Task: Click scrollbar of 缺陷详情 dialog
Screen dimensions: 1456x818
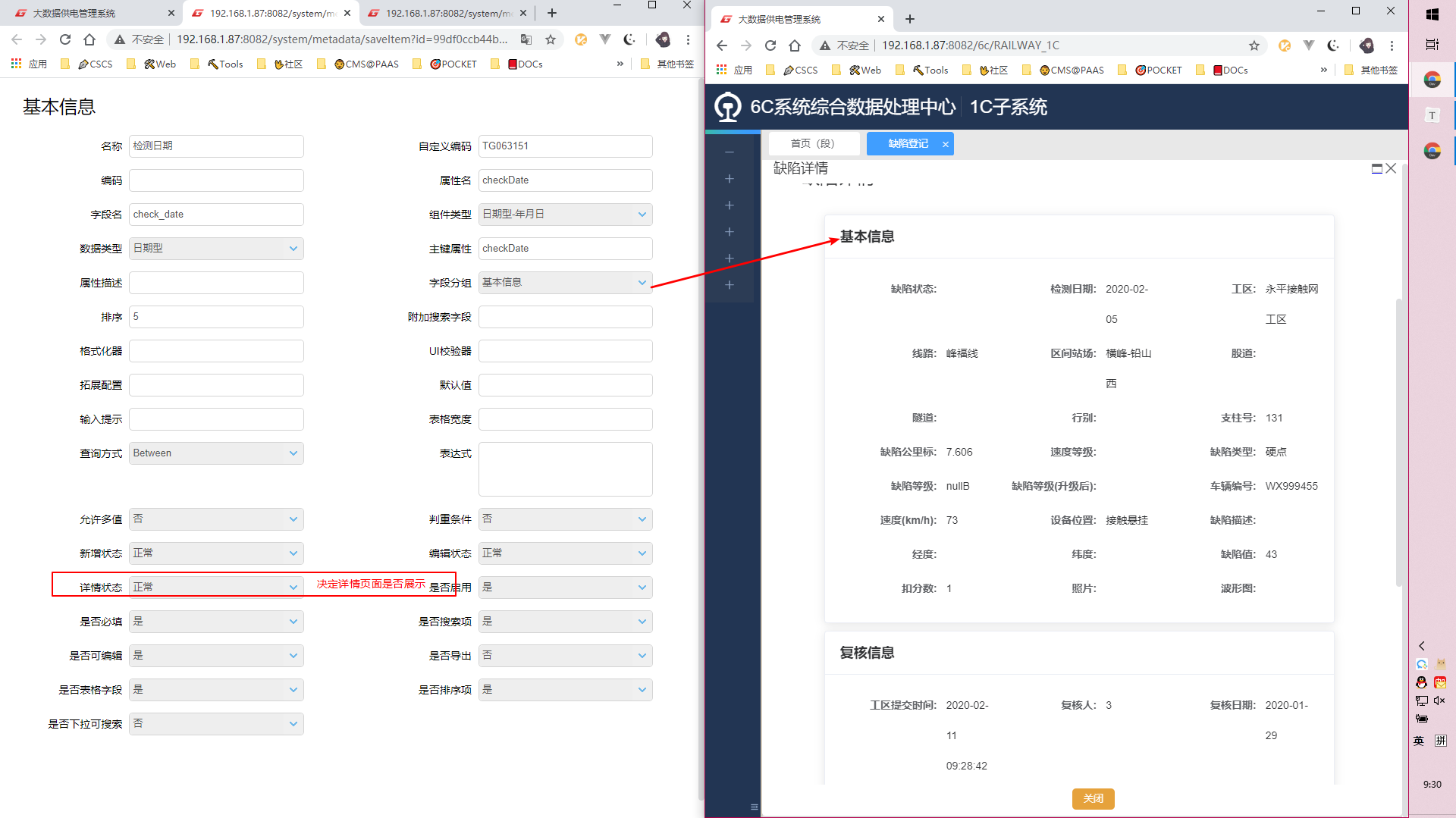Action: tap(1399, 442)
